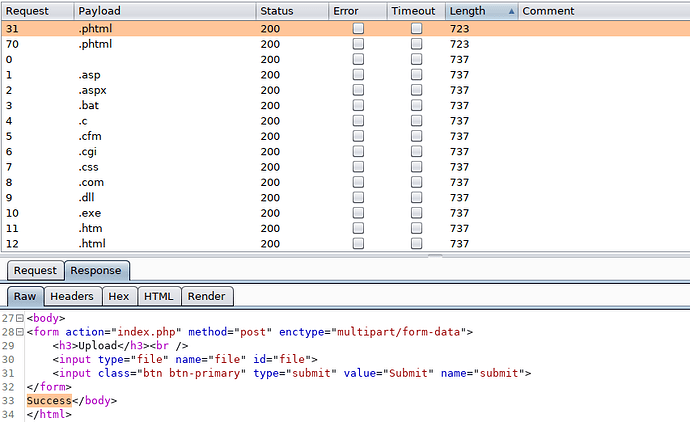This screenshot has height=422, width=690.
Task: Sort by the Timeout column header
Action: [x=416, y=11]
